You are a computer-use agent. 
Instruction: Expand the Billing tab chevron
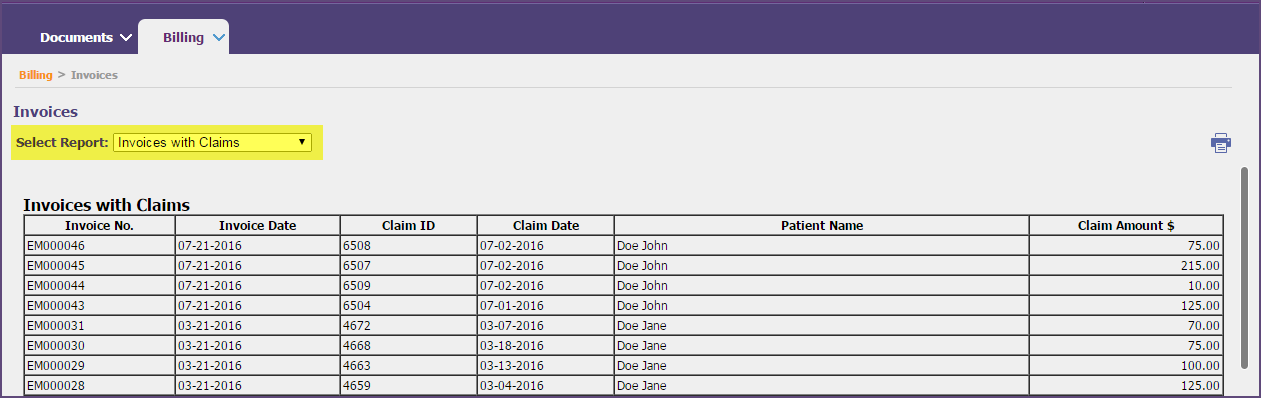pos(219,38)
